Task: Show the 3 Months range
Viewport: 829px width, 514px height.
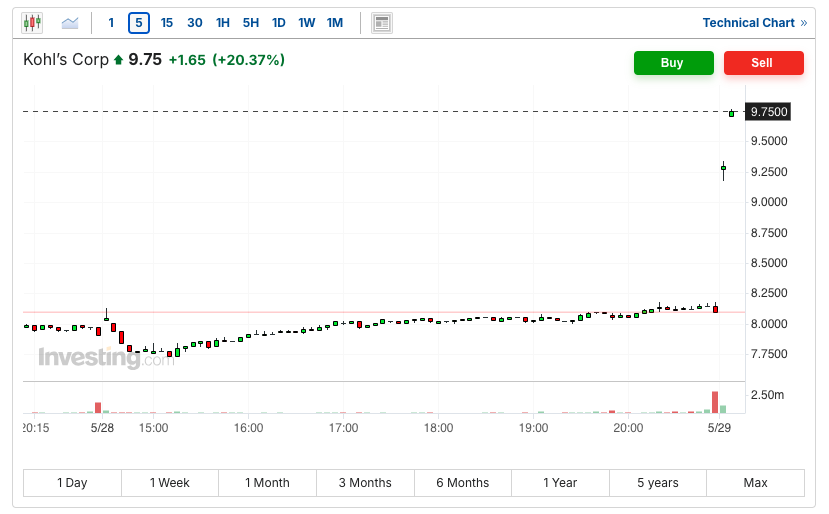Action: coord(365,483)
